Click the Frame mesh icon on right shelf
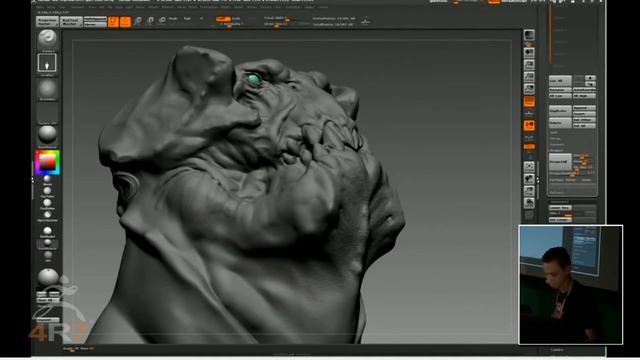The image size is (640, 360). tap(529, 166)
